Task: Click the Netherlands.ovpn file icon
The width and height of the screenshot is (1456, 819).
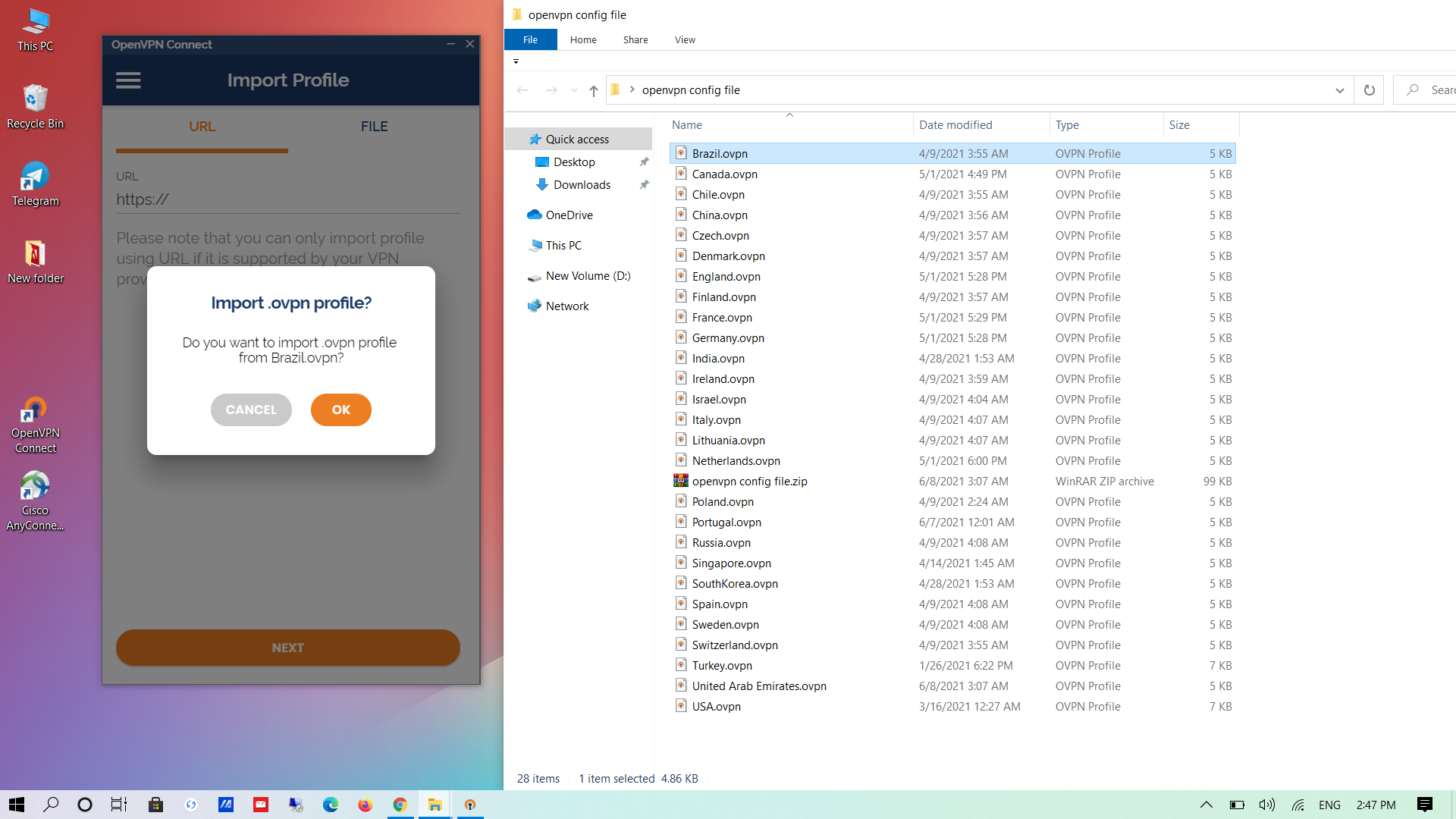Action: point(681,460)
